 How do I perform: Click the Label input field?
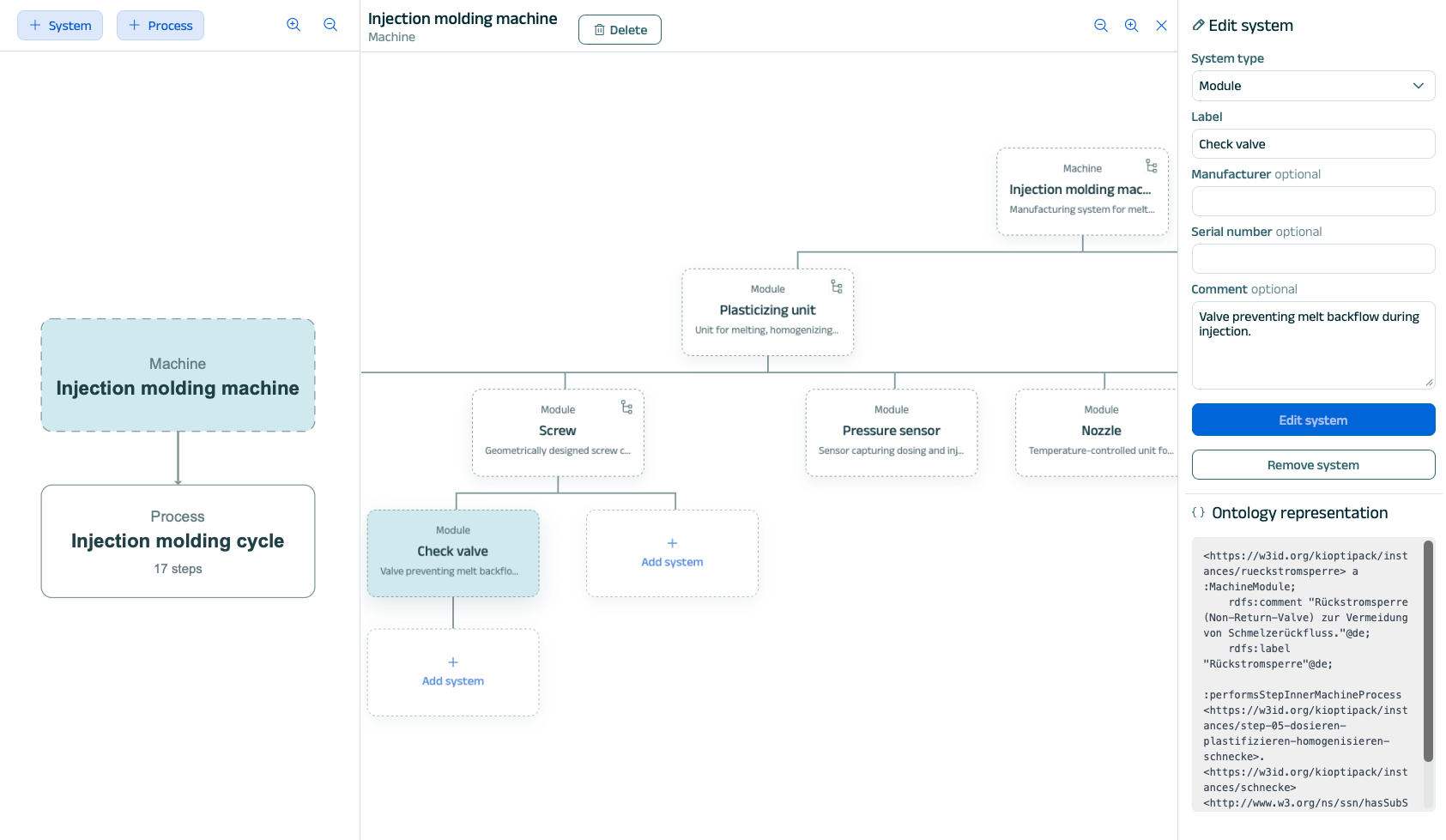tap(1313, 144)
